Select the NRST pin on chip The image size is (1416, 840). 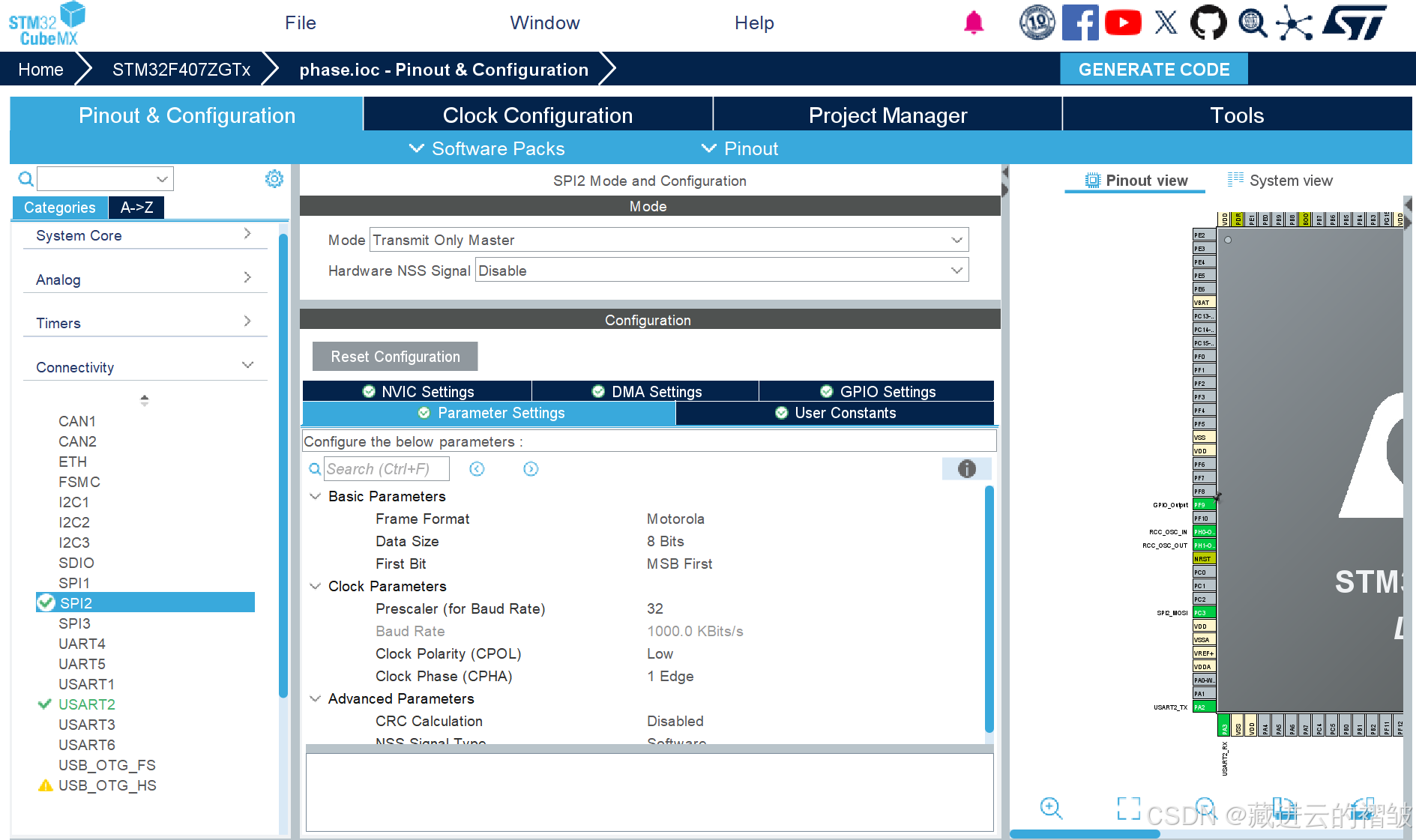click(1204, 559)
